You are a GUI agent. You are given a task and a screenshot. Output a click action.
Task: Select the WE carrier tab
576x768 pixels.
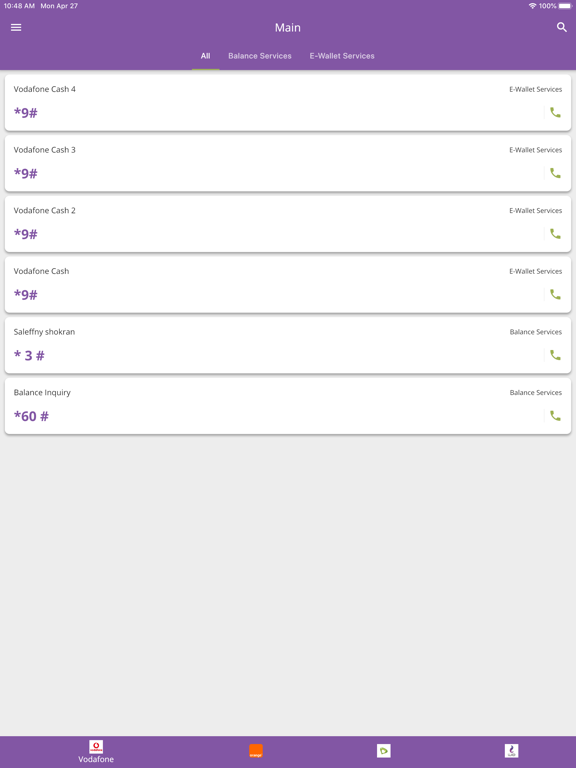tap(511, 751)
